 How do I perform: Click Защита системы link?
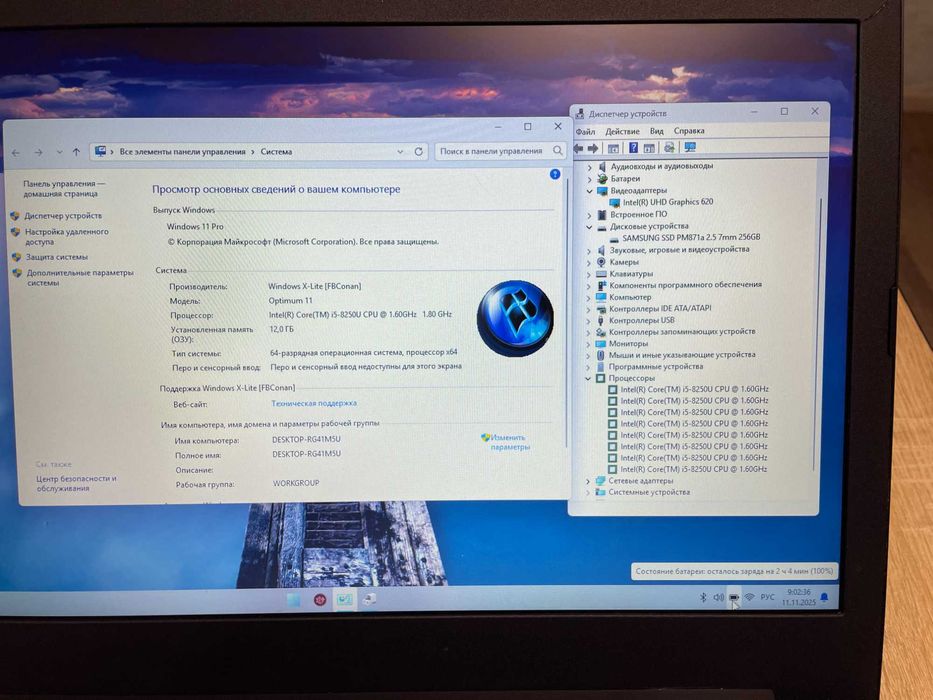coord(57,257)
